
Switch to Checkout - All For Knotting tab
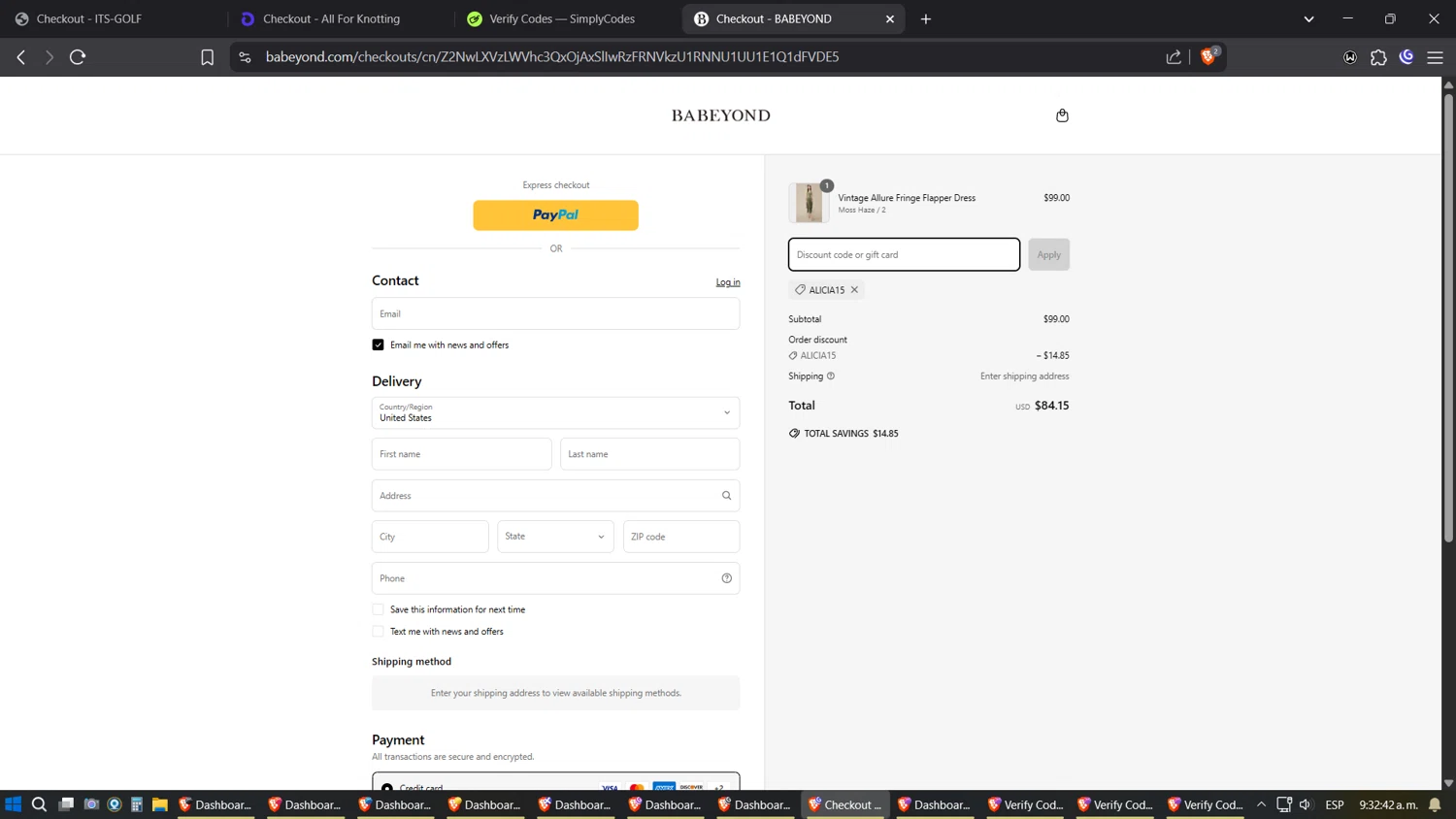(x=339, y=18)
